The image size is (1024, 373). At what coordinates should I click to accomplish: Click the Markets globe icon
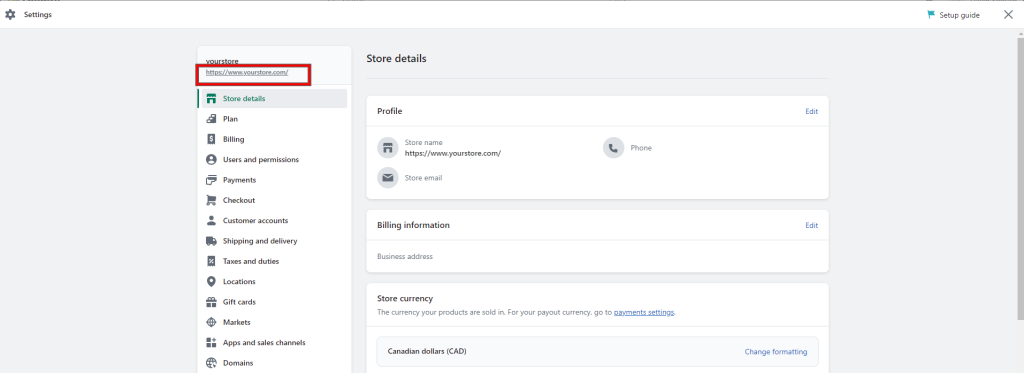tap(211, 322)
